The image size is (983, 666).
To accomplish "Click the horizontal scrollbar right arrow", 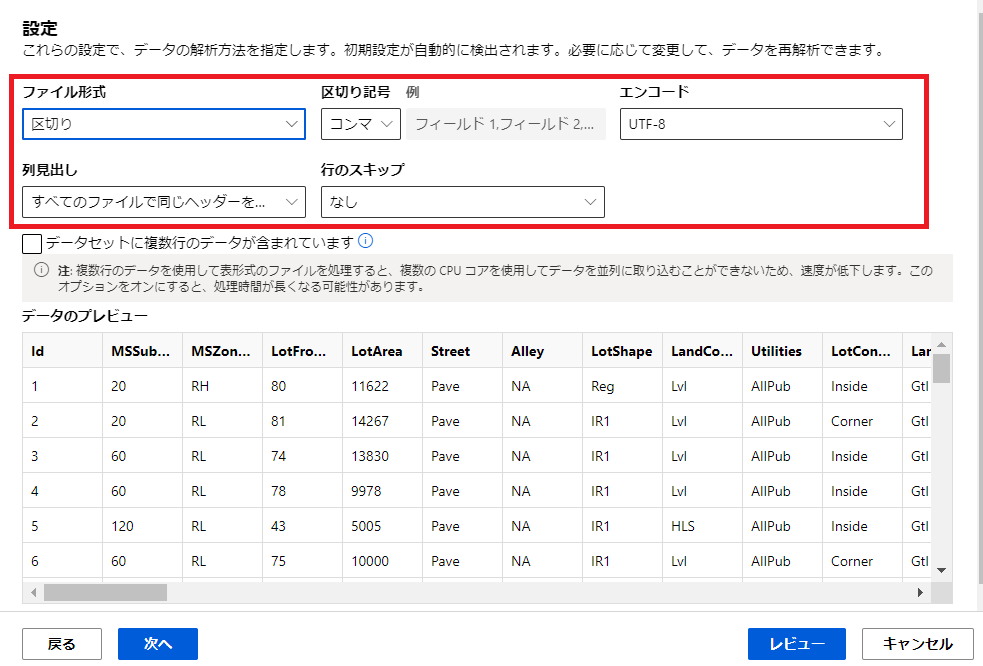I will (920, 593).
